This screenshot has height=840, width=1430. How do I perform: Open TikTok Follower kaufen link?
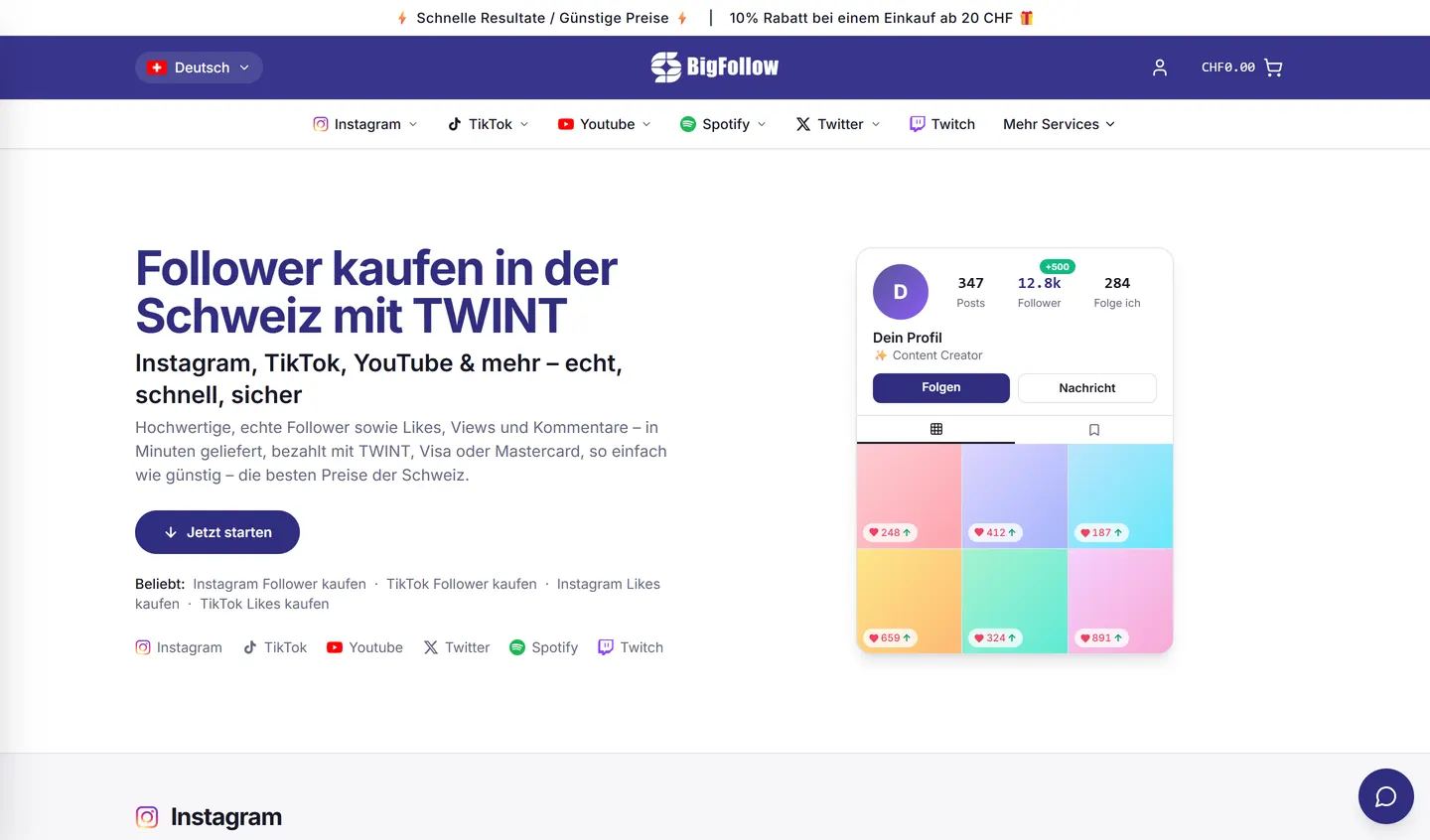point(462,584)
